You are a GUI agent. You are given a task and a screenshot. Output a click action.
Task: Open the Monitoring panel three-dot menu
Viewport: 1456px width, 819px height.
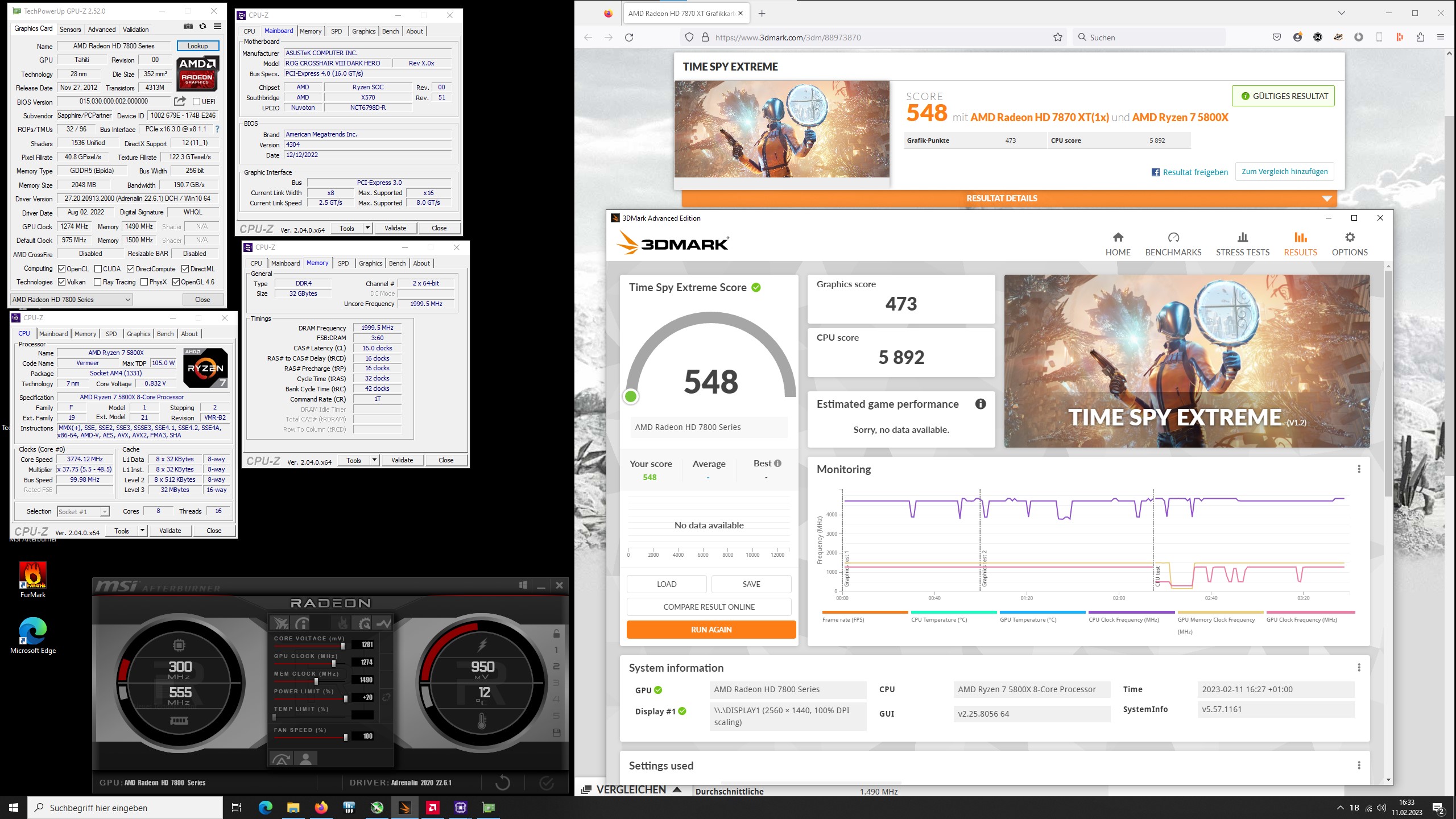click(1359, 469)
